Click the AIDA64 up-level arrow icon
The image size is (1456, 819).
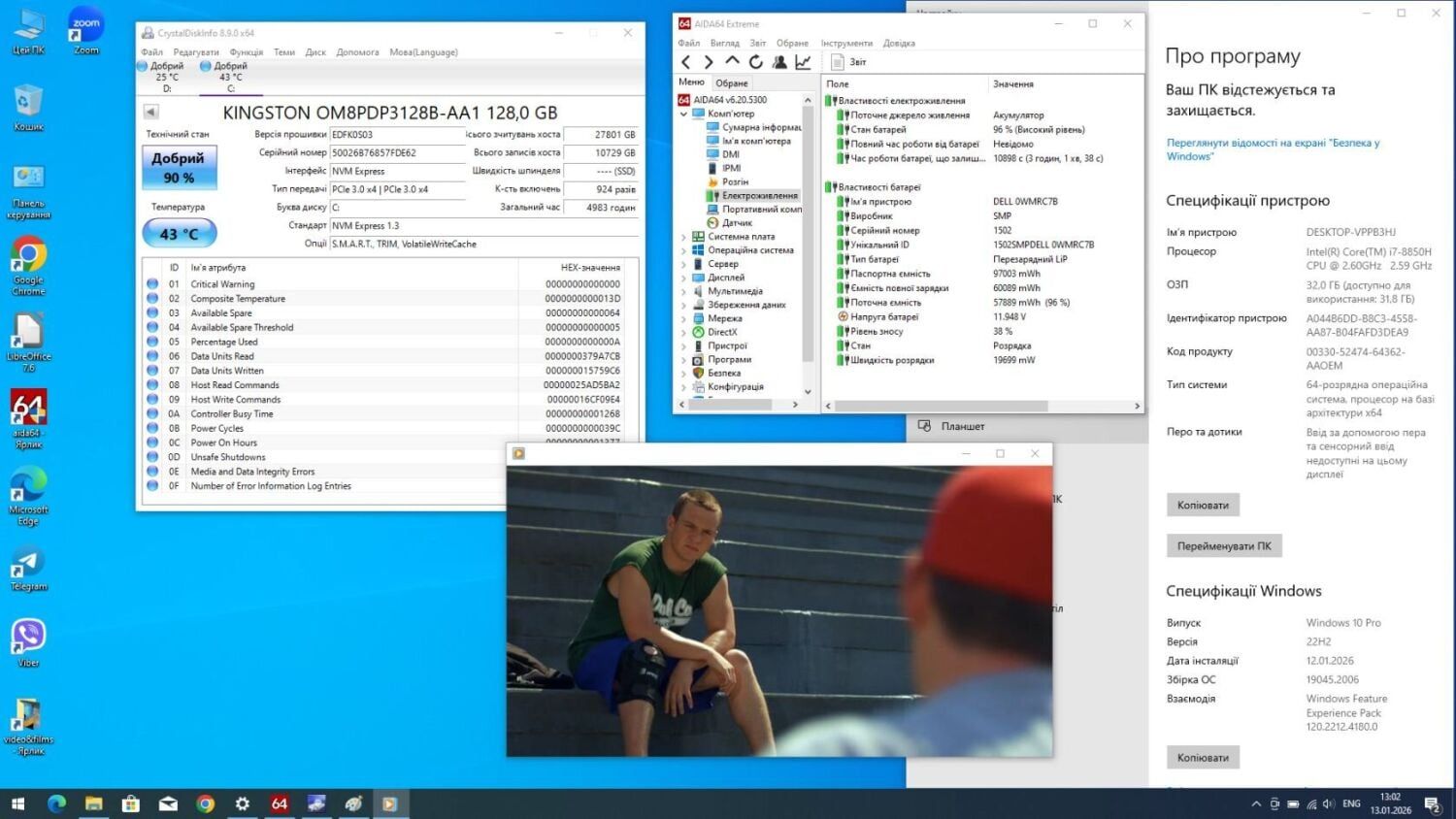coord(732,62)
